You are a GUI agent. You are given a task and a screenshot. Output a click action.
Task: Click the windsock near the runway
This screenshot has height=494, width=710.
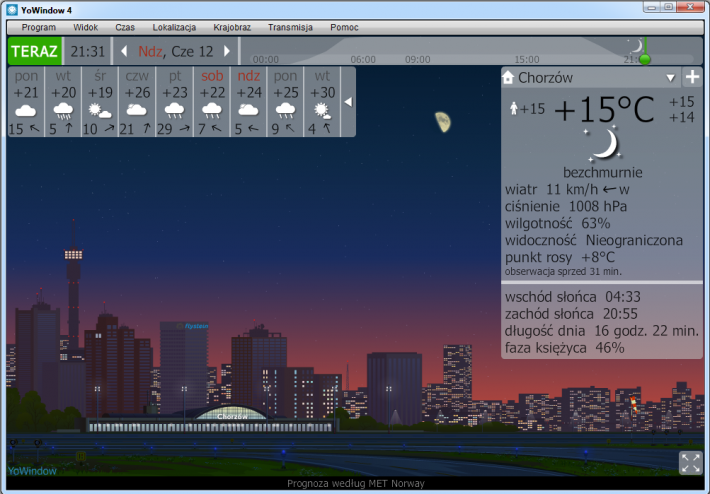coord(634,404)
